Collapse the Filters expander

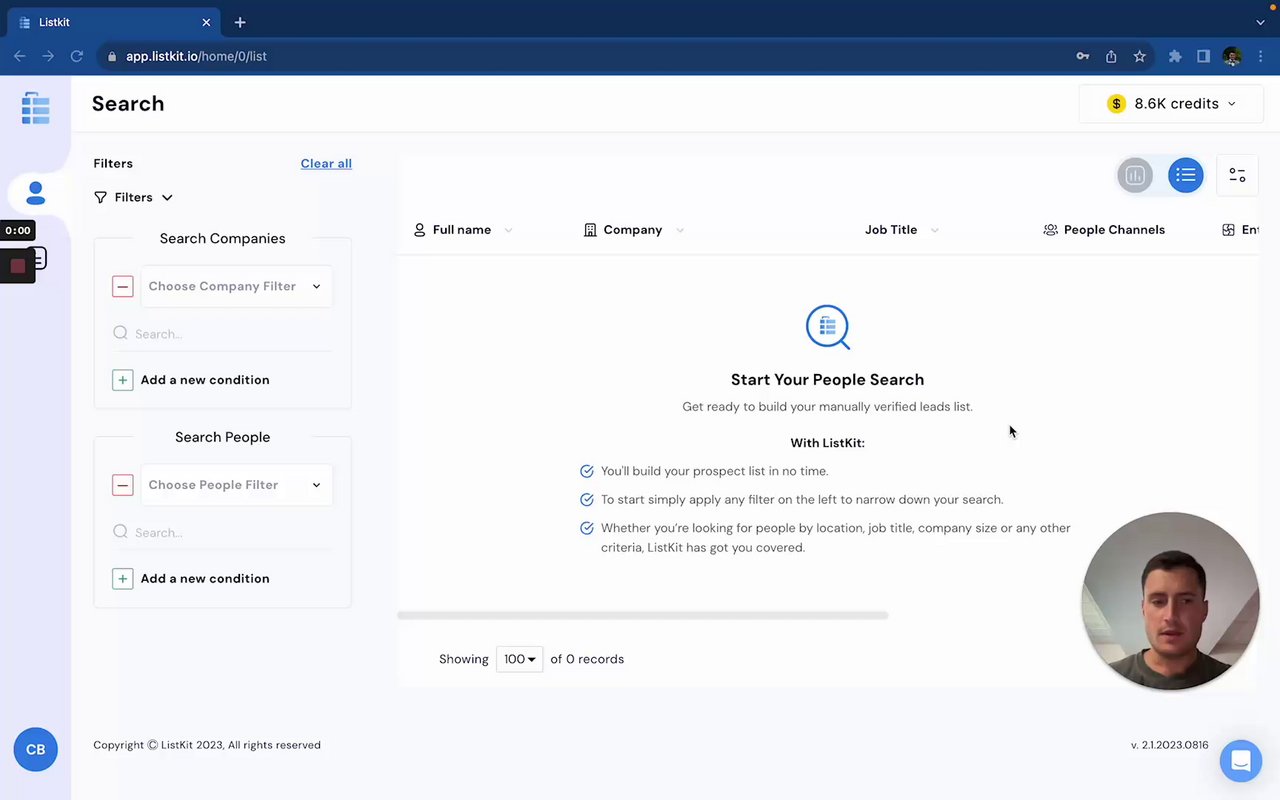coord(133,197)
